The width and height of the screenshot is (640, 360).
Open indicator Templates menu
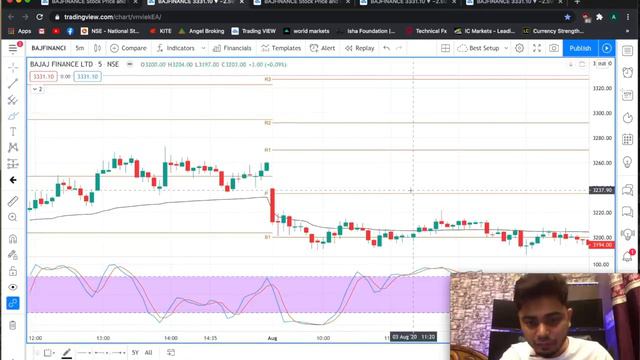[281, 48]
